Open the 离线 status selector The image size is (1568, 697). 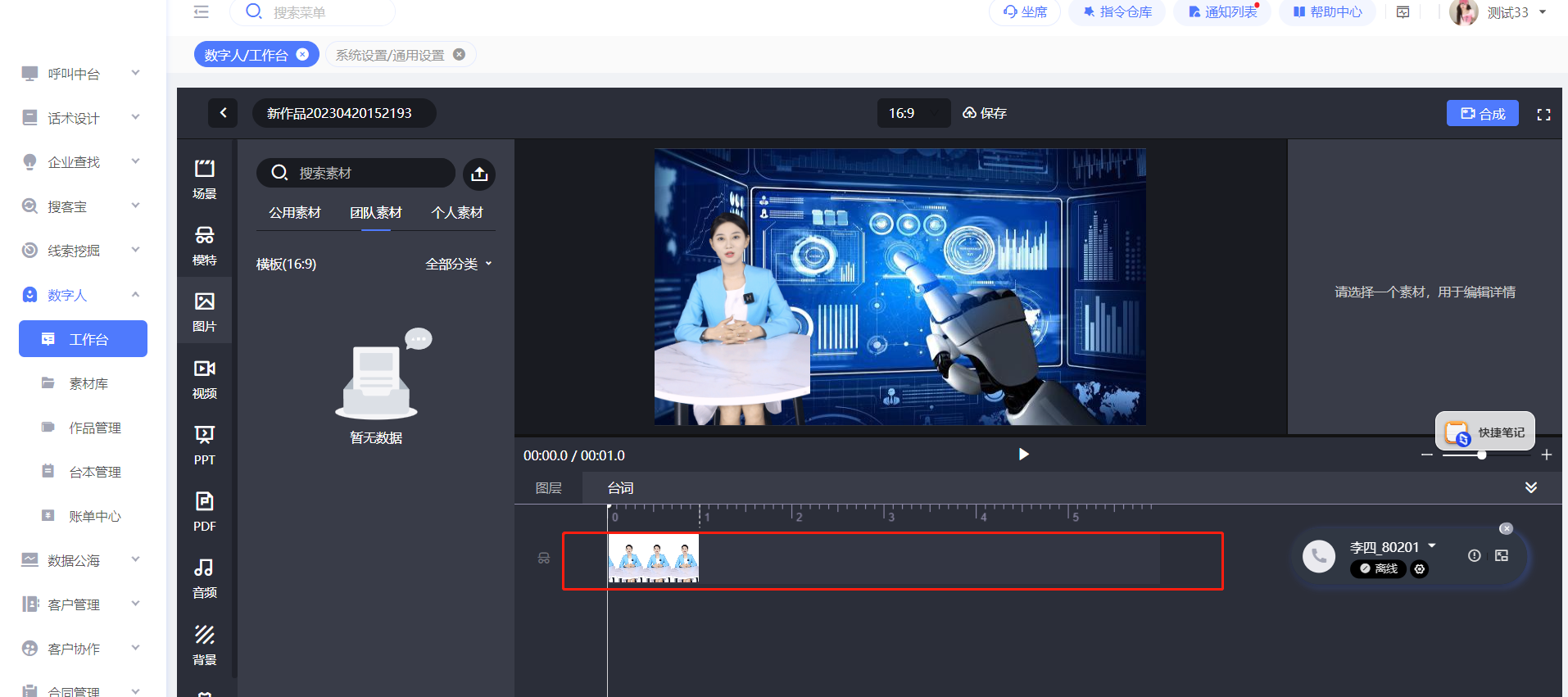pos(1378,568)
